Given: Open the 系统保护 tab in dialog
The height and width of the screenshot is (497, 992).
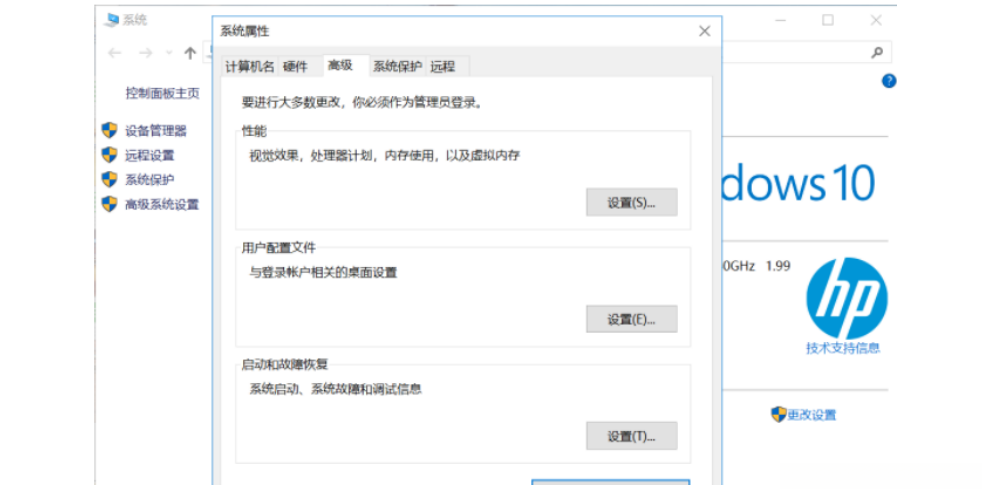Looking at the screenshot, I should pyautogui.click(x=397, y=66).
